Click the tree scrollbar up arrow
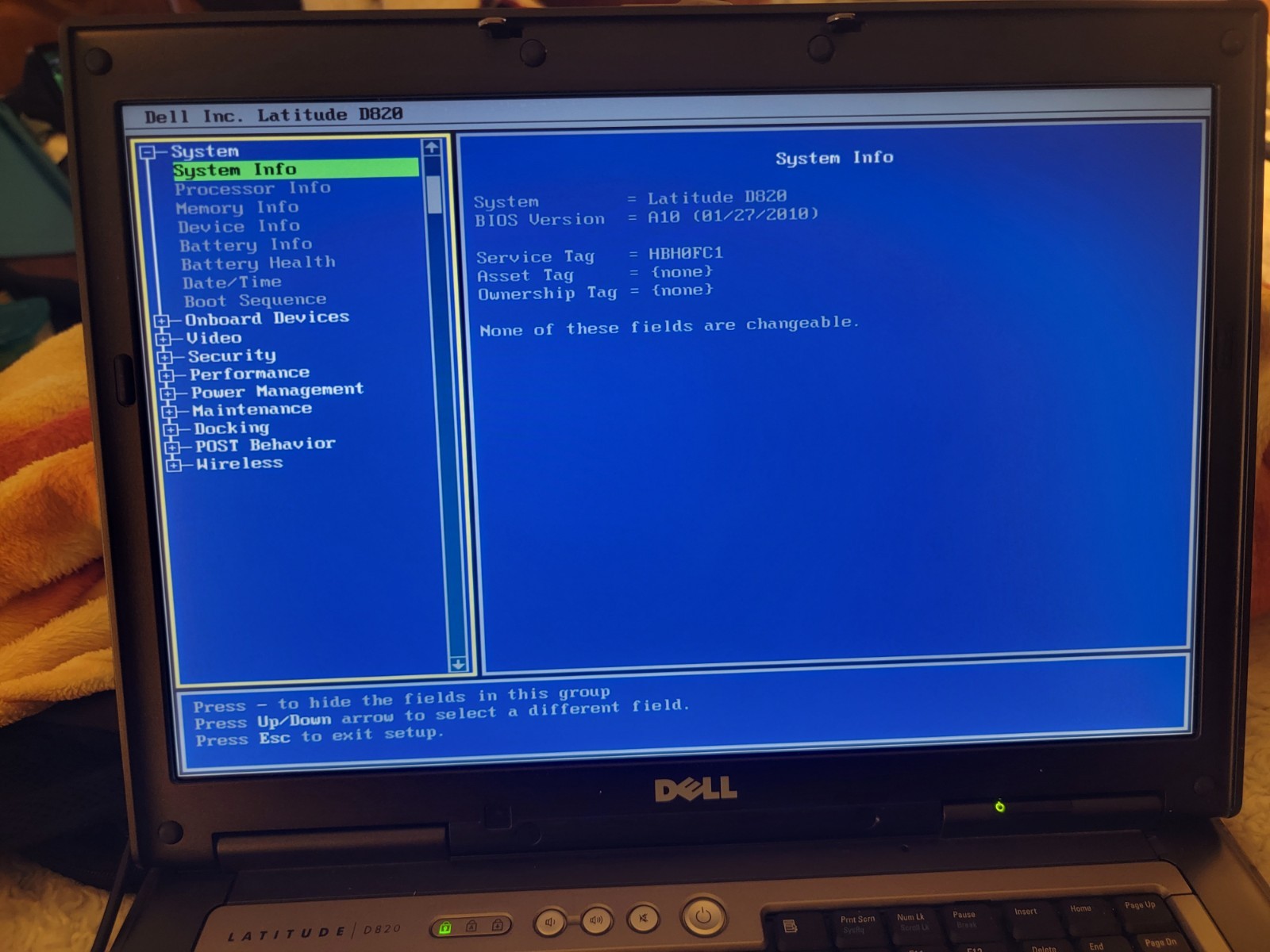Viewport: 1270px width, 952px height. (432, 148)
